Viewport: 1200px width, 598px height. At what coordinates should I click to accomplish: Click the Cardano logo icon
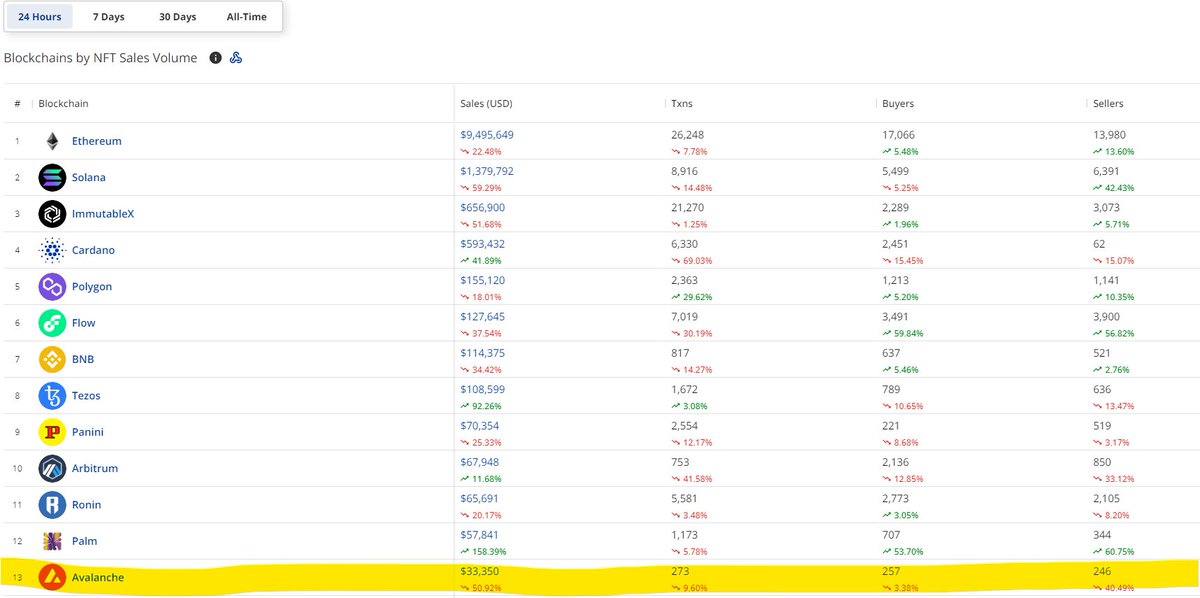coord(52,250)
